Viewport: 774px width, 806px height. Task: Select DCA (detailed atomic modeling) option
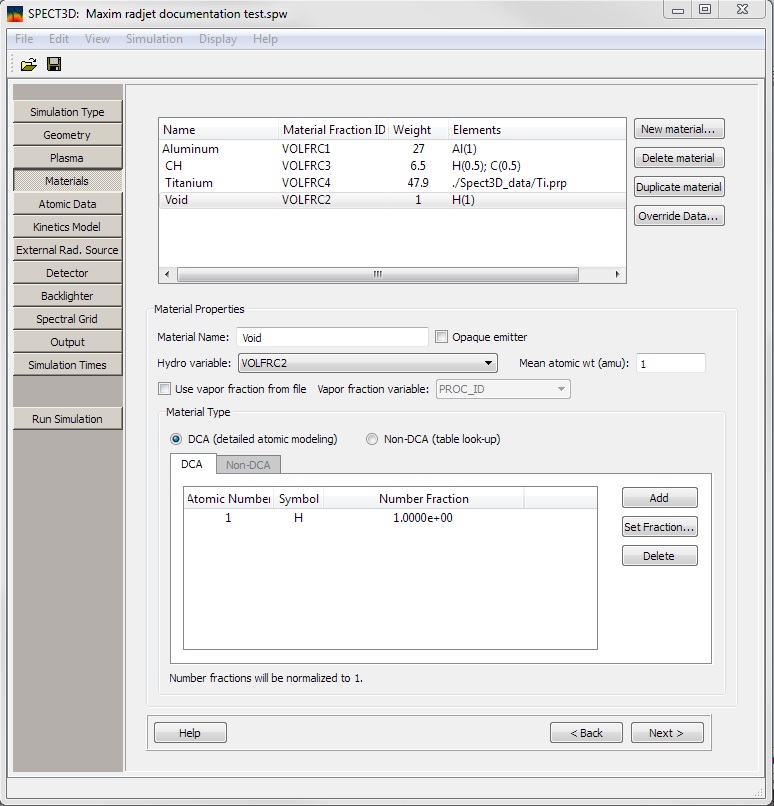point(177,439)
